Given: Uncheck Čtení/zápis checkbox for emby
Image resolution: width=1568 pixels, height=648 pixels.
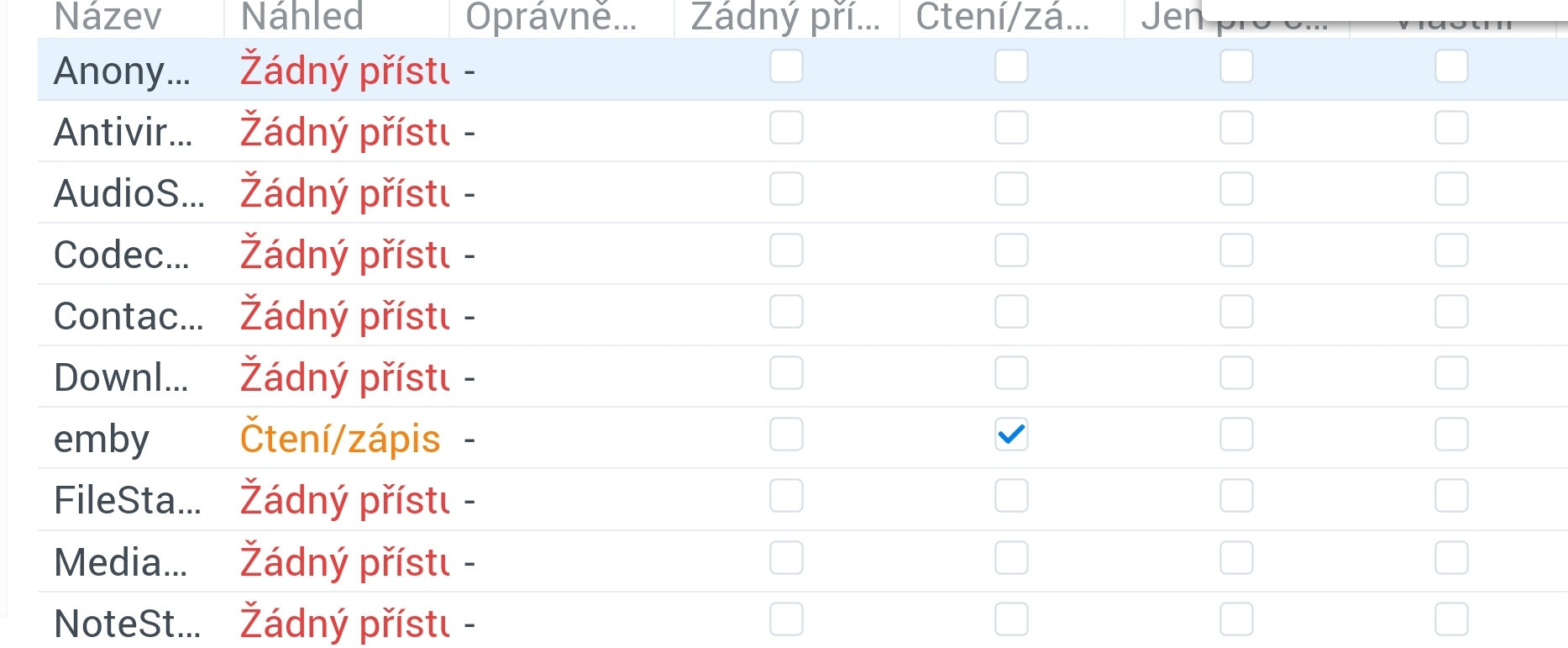Looking at the screenshot, I should (x=1011, y=435).
